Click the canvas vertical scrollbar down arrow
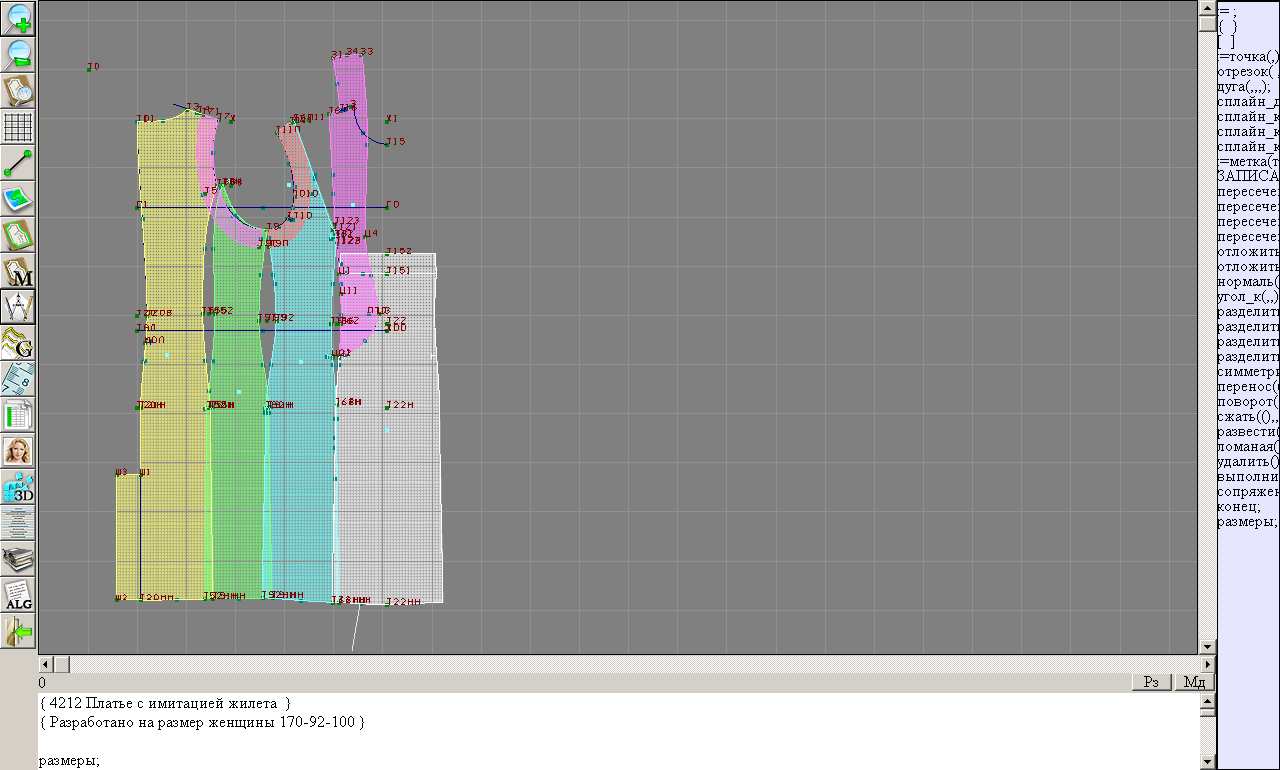 coord(1207,647)
